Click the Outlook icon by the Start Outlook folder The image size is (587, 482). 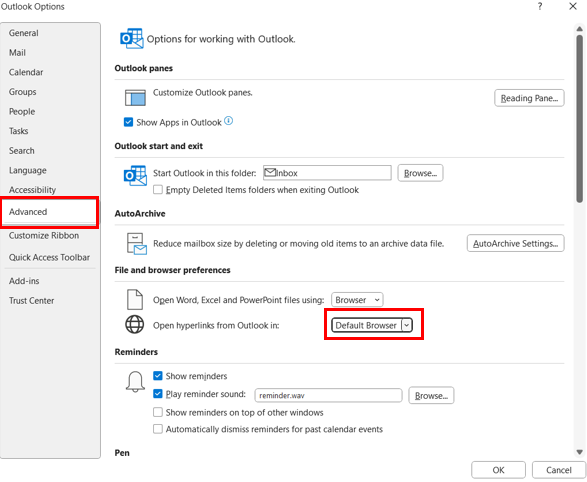(x=135, y=176)
